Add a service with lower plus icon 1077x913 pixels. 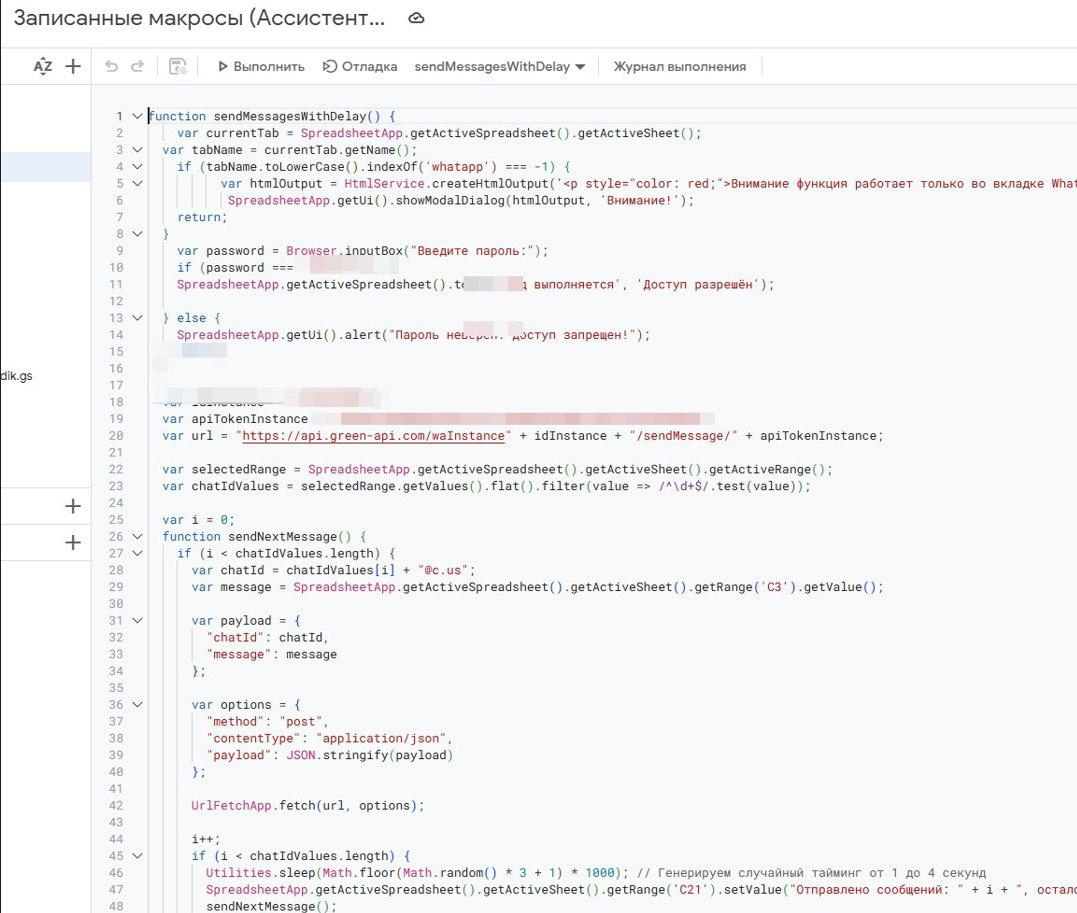coord(73,543)
